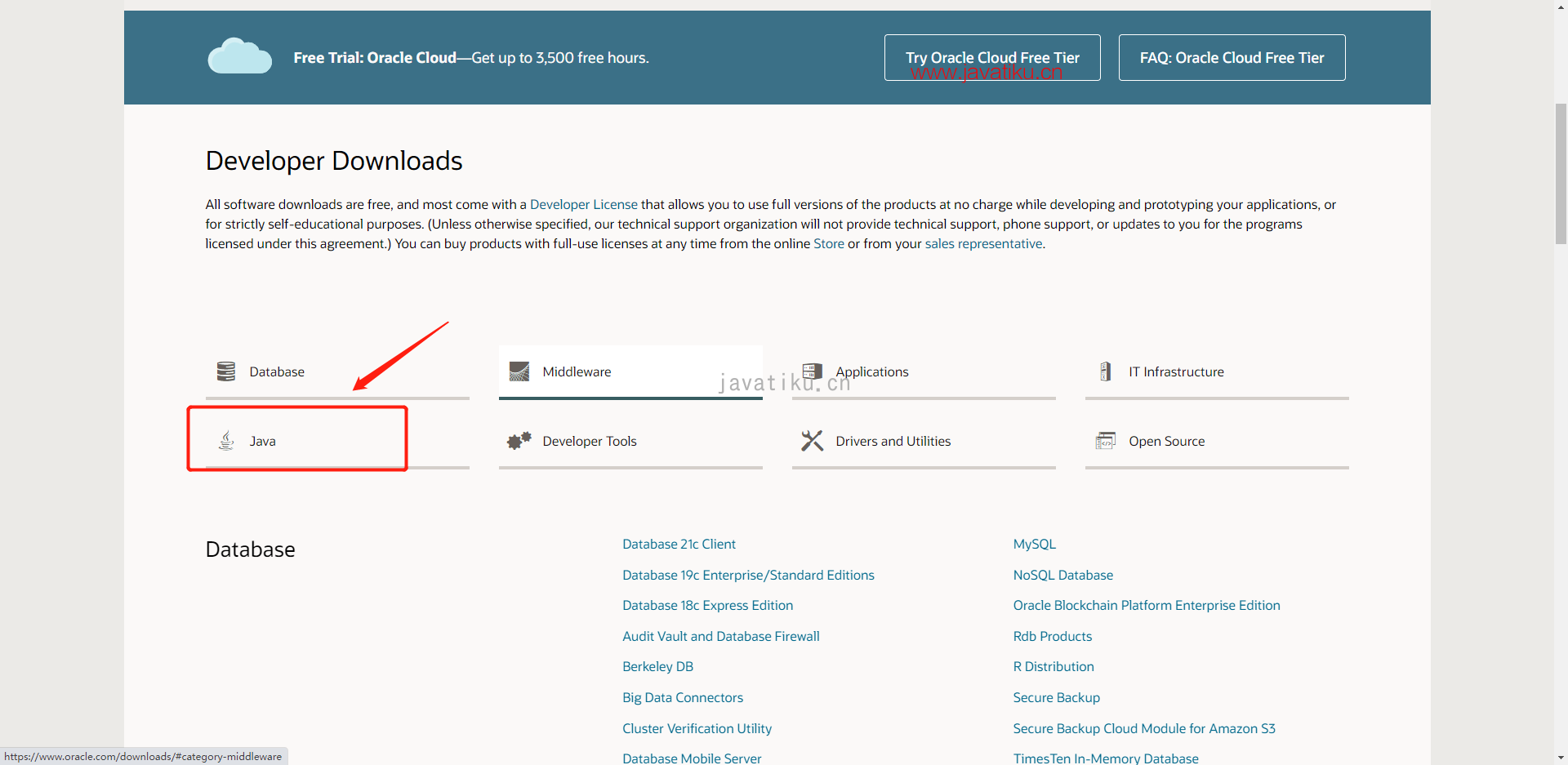Click the page's vertical scrollbar thumb
Viewport: 1568px width, 765px height.
click(x=1561, y=173)
